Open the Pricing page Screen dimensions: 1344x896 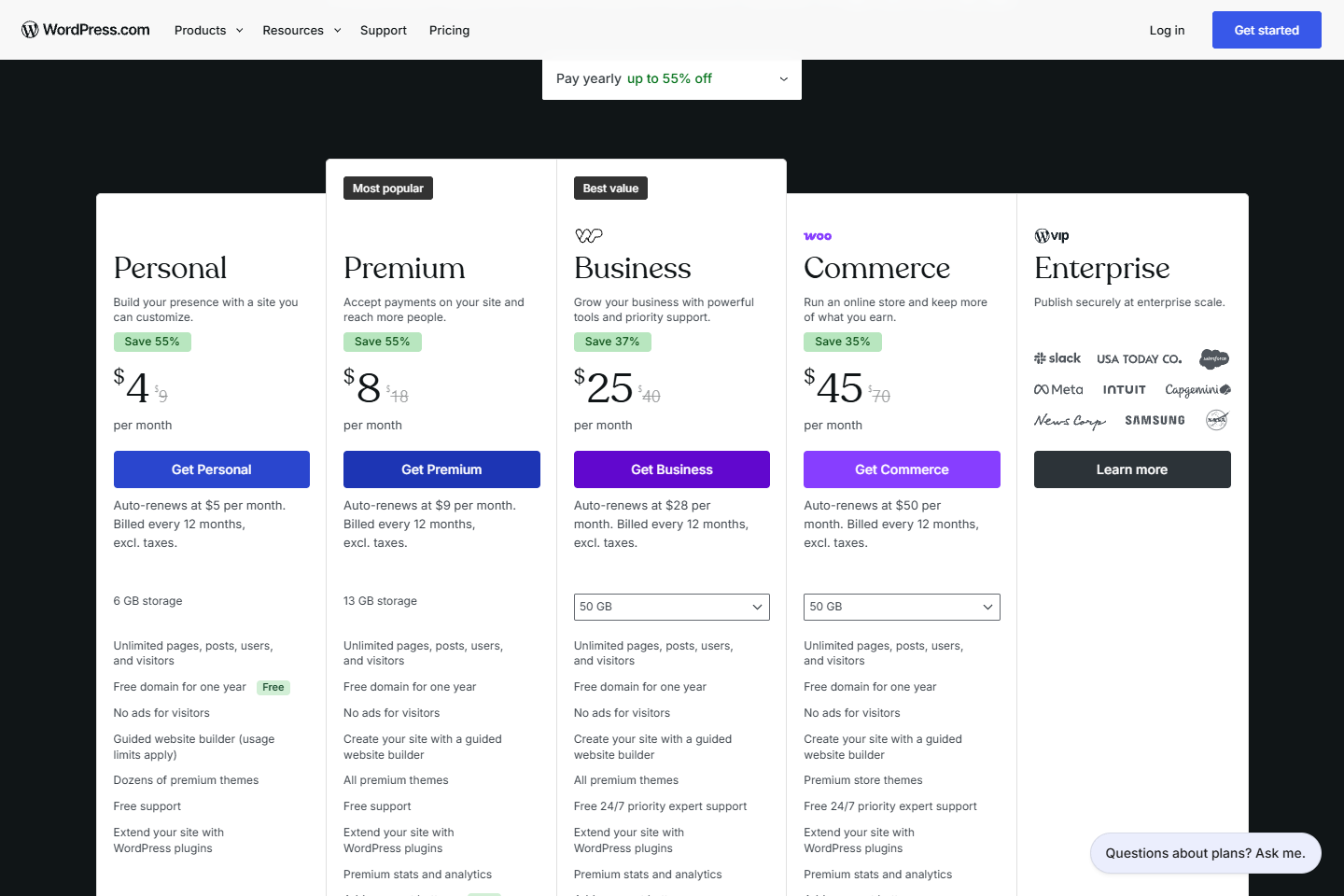tap(450, 30)
